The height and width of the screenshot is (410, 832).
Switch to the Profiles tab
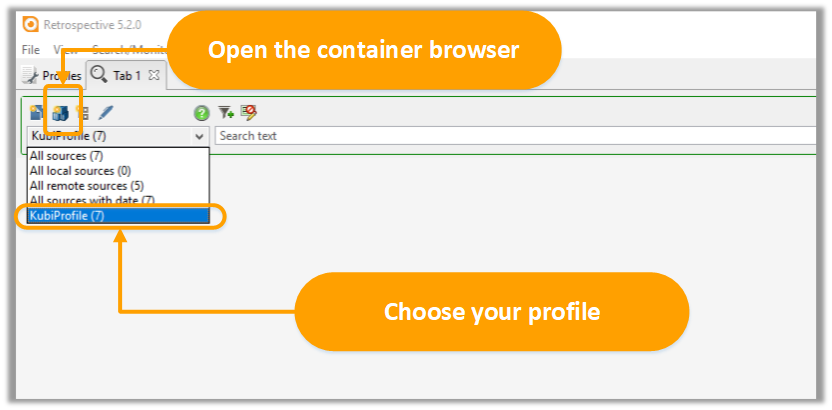pos(51,76)
